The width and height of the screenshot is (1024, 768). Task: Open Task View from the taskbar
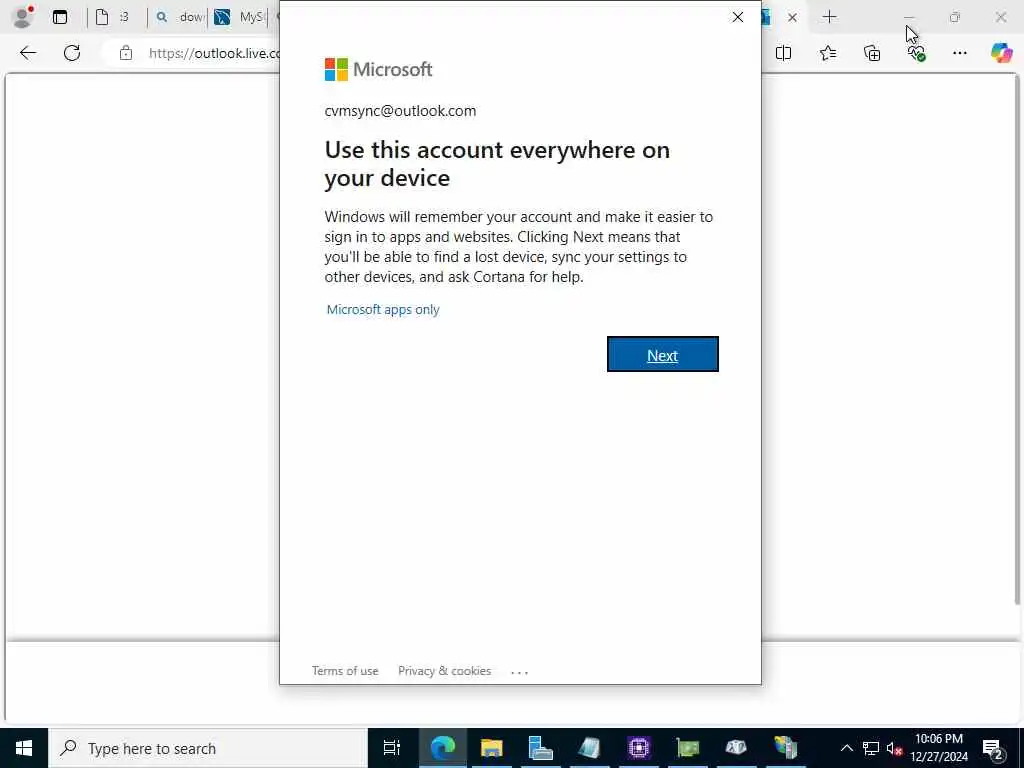(392, 748)
